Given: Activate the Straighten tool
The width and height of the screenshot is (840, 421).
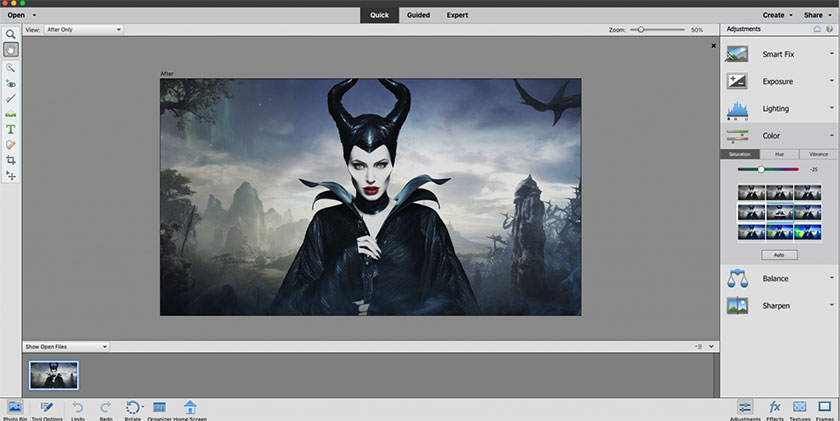Looking at the screenshot, I should pos(10,114).
